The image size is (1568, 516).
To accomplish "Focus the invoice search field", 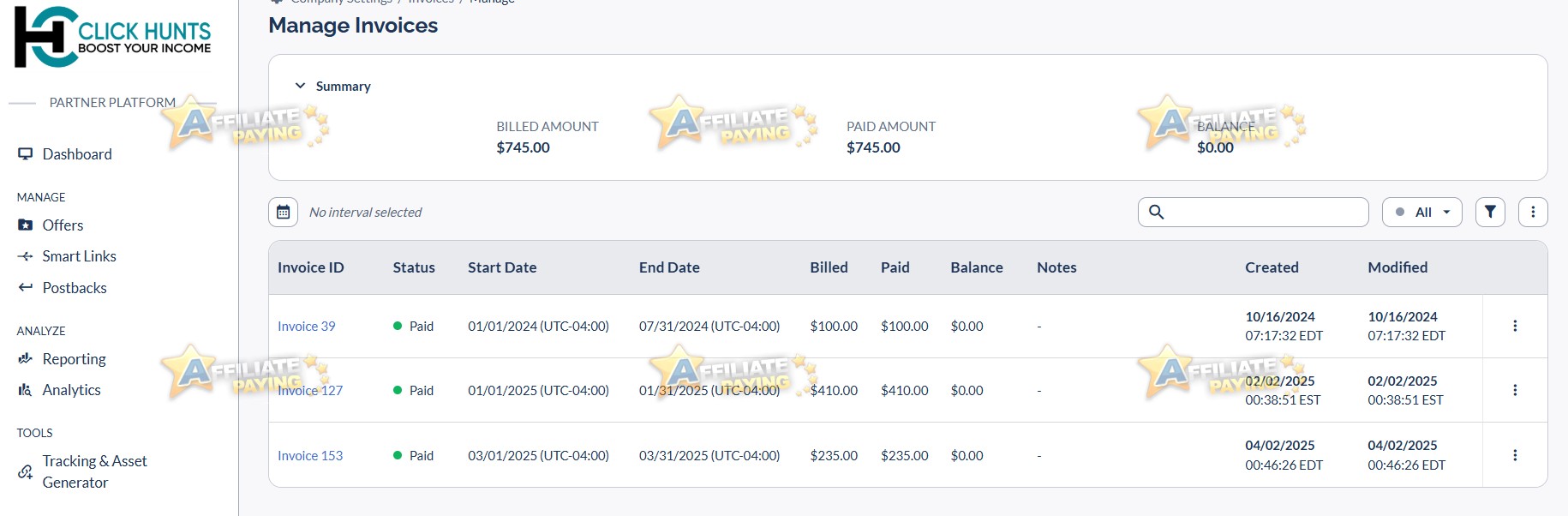I will point(1254,212).
